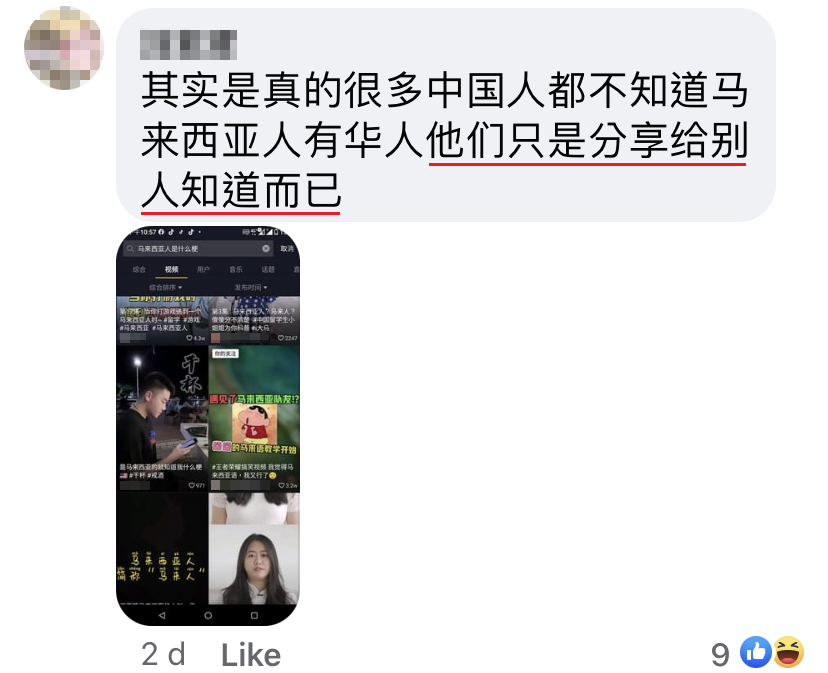This screenshot has width=828, height=673.
Task: Tap the Android back triangle button
Action: [x=162, y=615]
